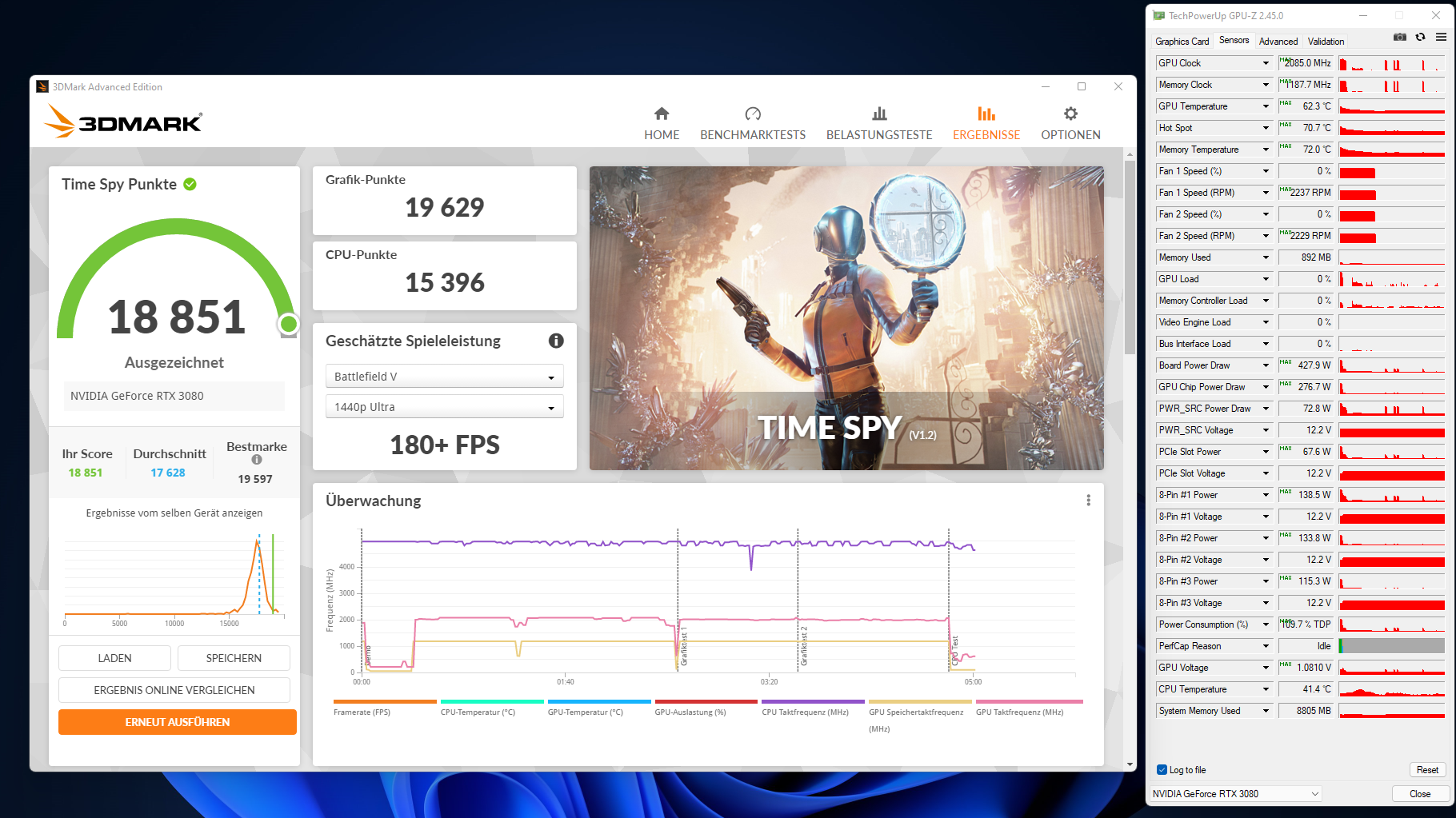This screenshot has height=818, width=1456.
Task: Click the Benchmarktests gauge icon
Action: pos(753,114)
